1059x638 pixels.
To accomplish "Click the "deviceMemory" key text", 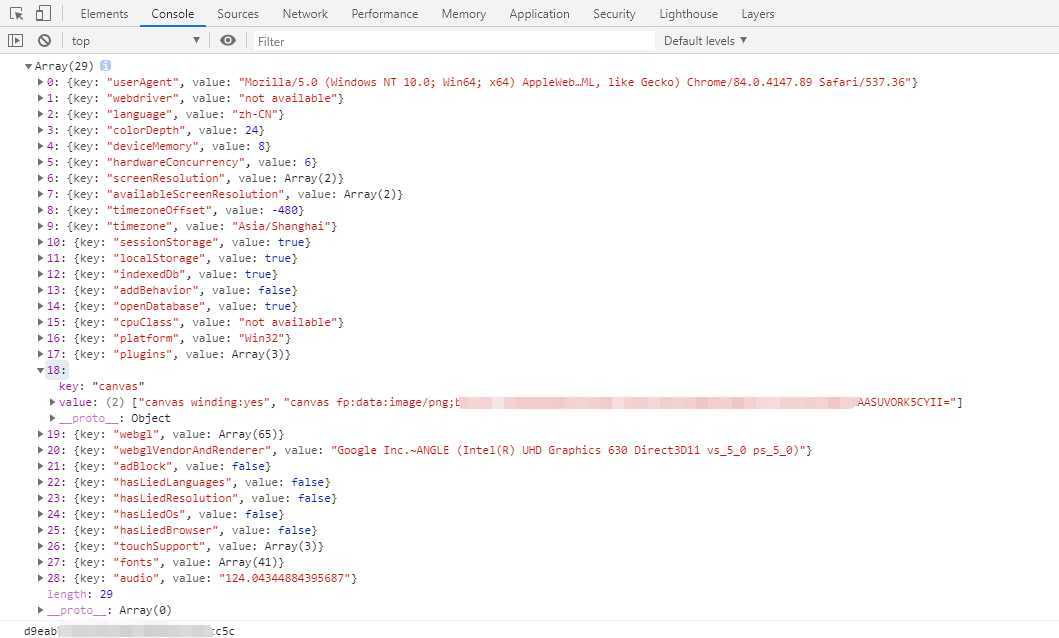I will click(153, 146).
